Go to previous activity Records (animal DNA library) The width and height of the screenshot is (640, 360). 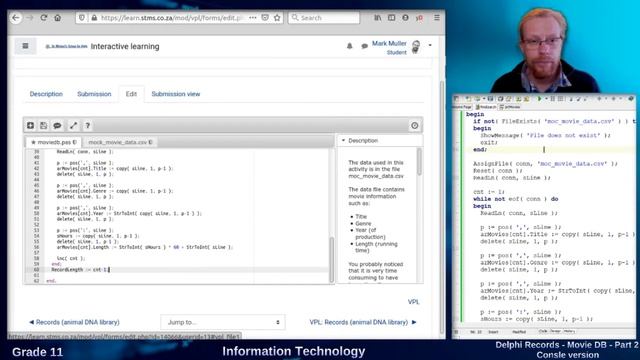click(x=74, y=322)
